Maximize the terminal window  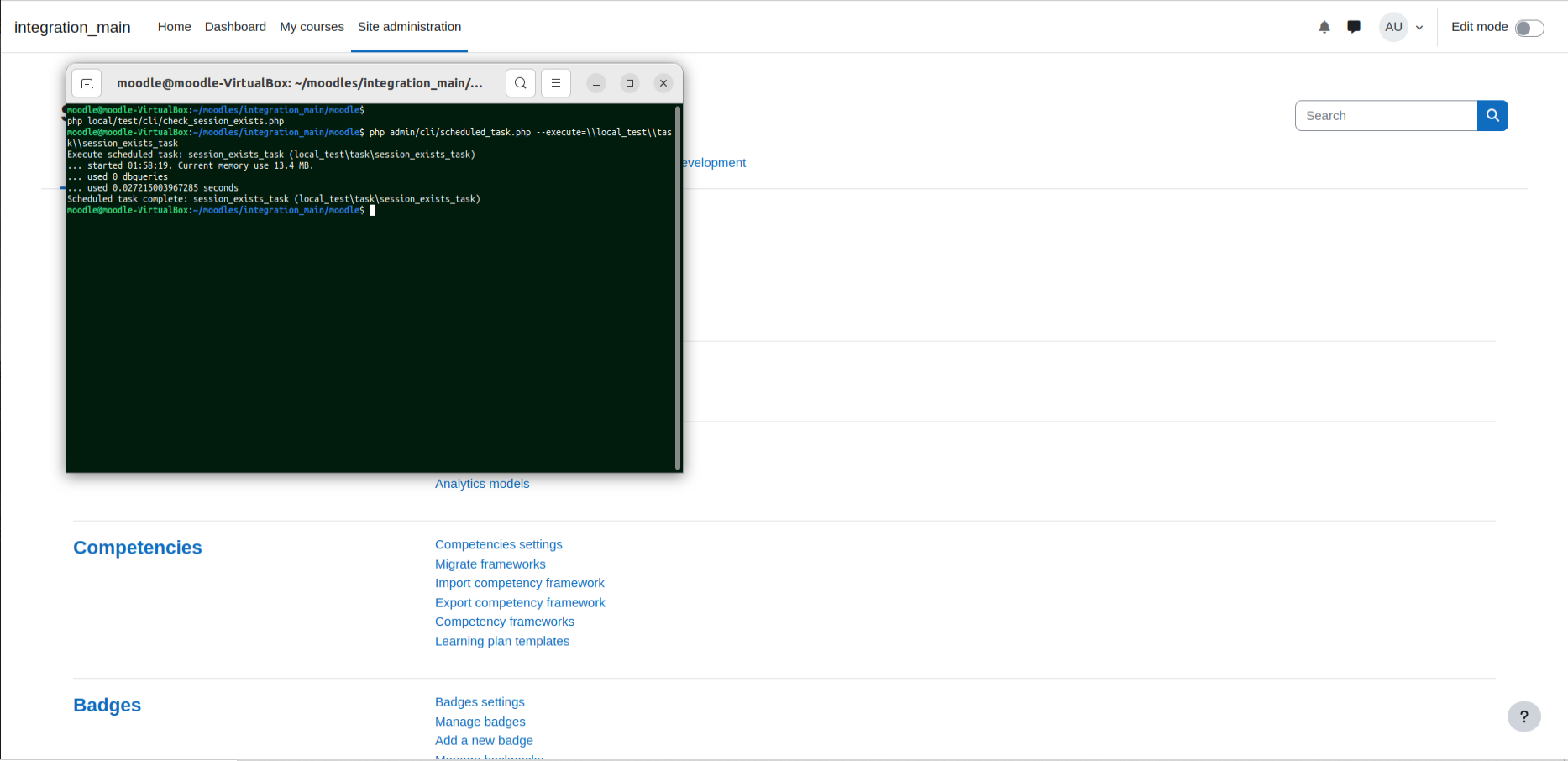tap(630, 83)
